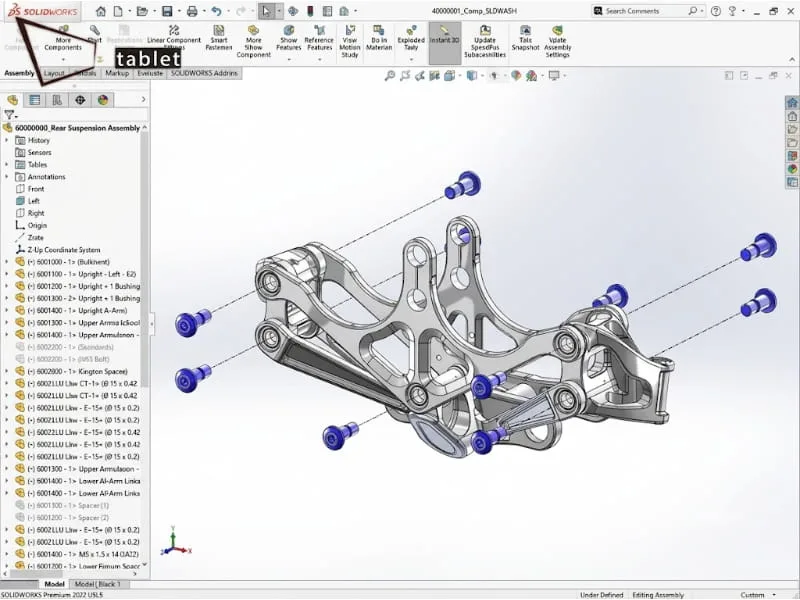Expand the Annotations folder node

coord(7,177)
